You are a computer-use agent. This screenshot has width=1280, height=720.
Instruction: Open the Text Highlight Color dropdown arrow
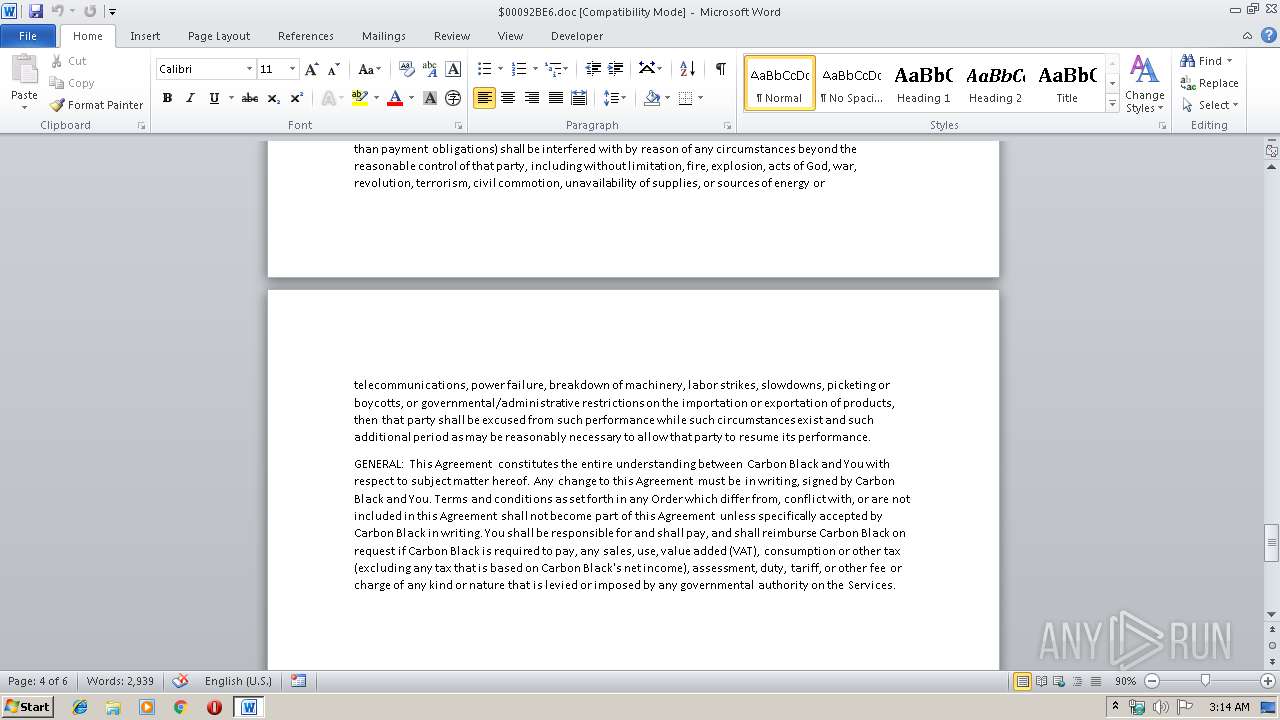[x=376, y=98]
